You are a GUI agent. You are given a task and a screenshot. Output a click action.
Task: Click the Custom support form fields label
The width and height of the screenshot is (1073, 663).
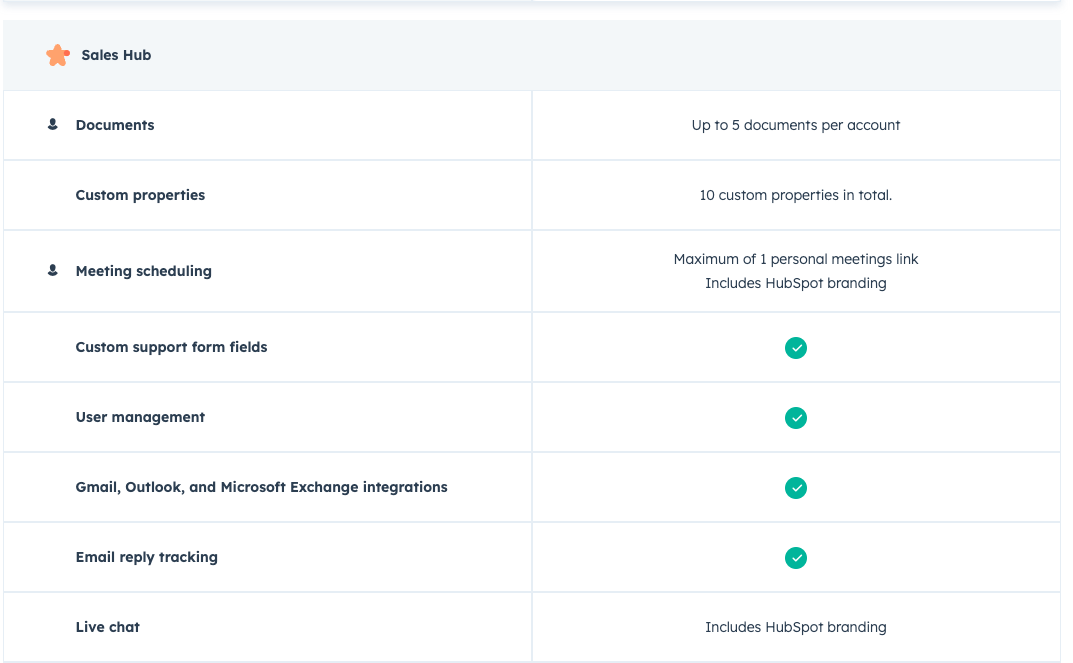171,347
